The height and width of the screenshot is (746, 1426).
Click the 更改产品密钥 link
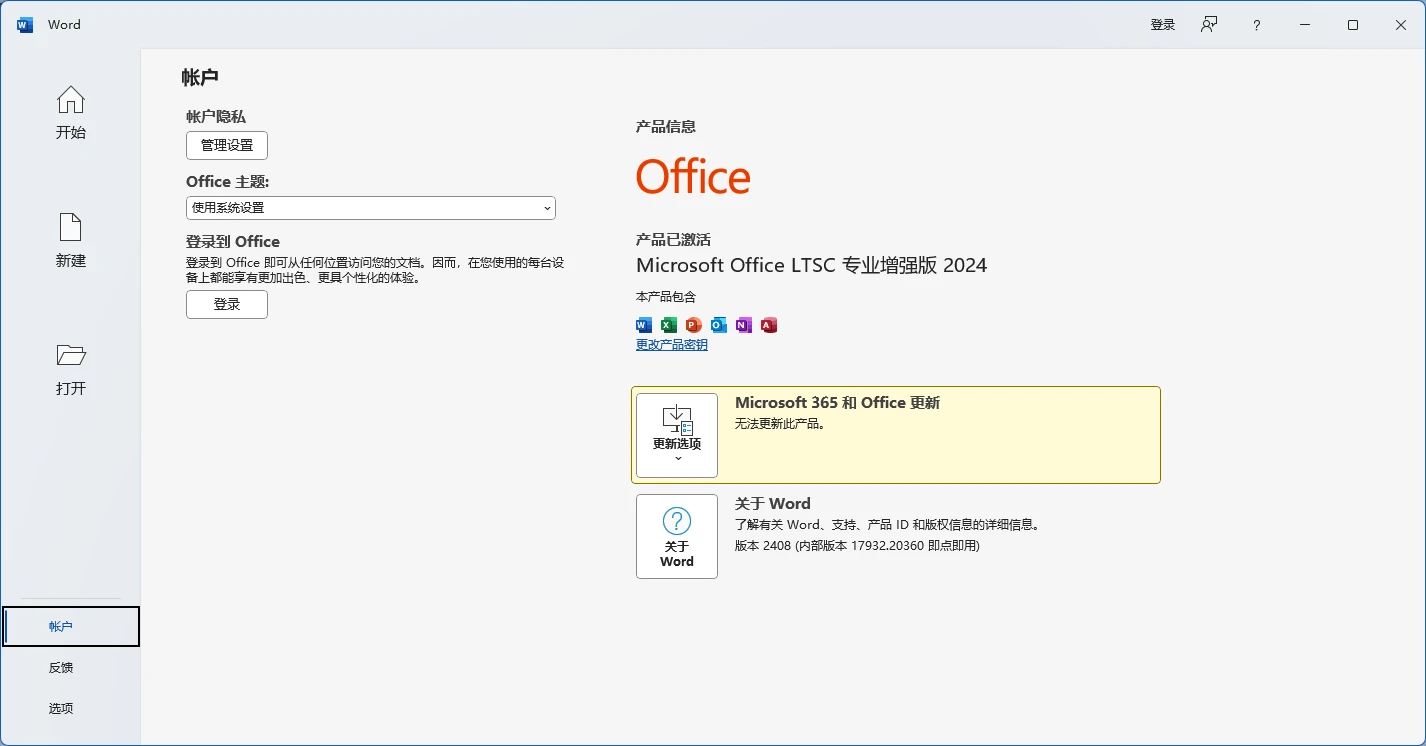coord(672,345)
